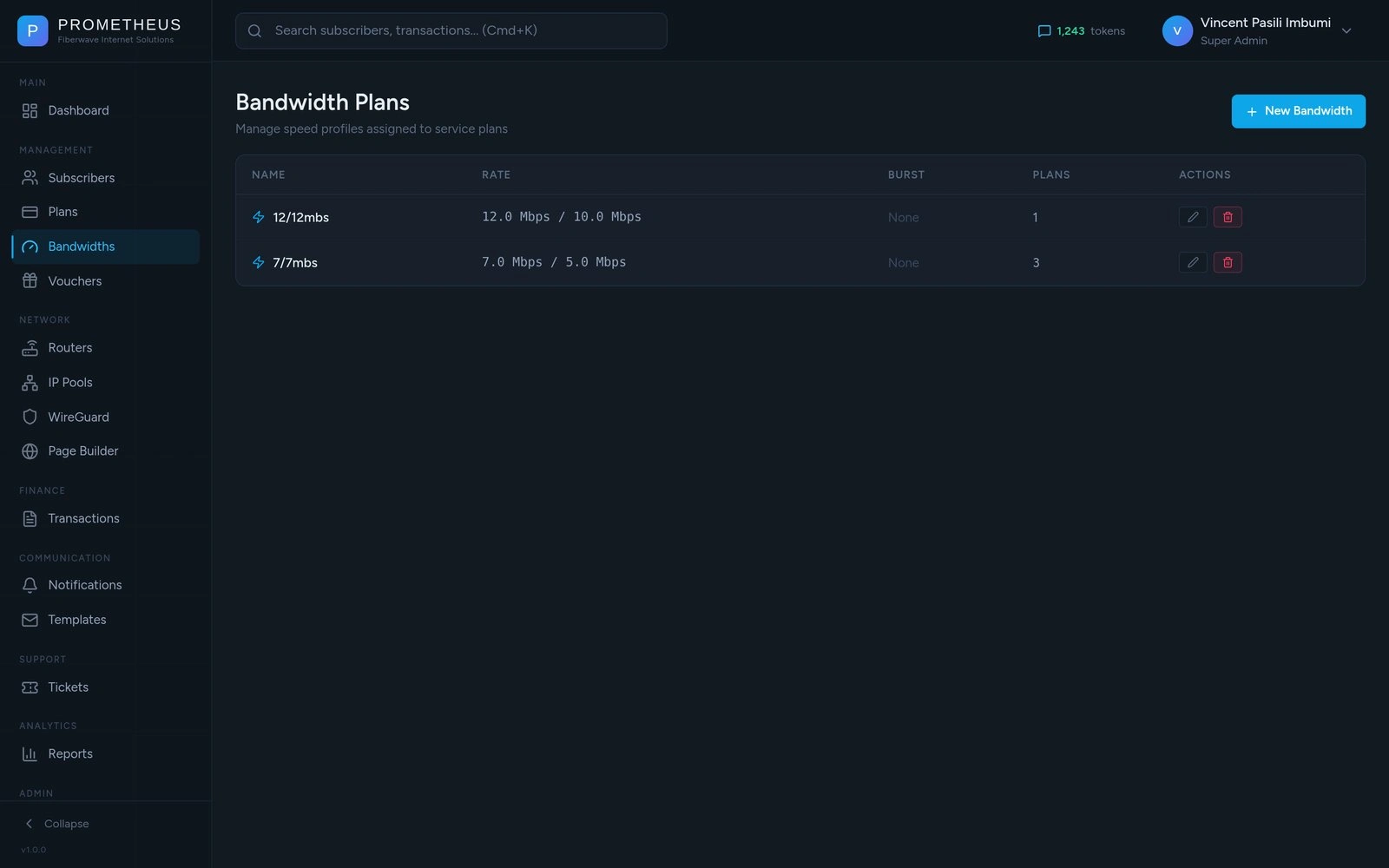Open WireGuard in the sidebar
The width and height of the screenshot is (1389, 868).
pos(78,418)
